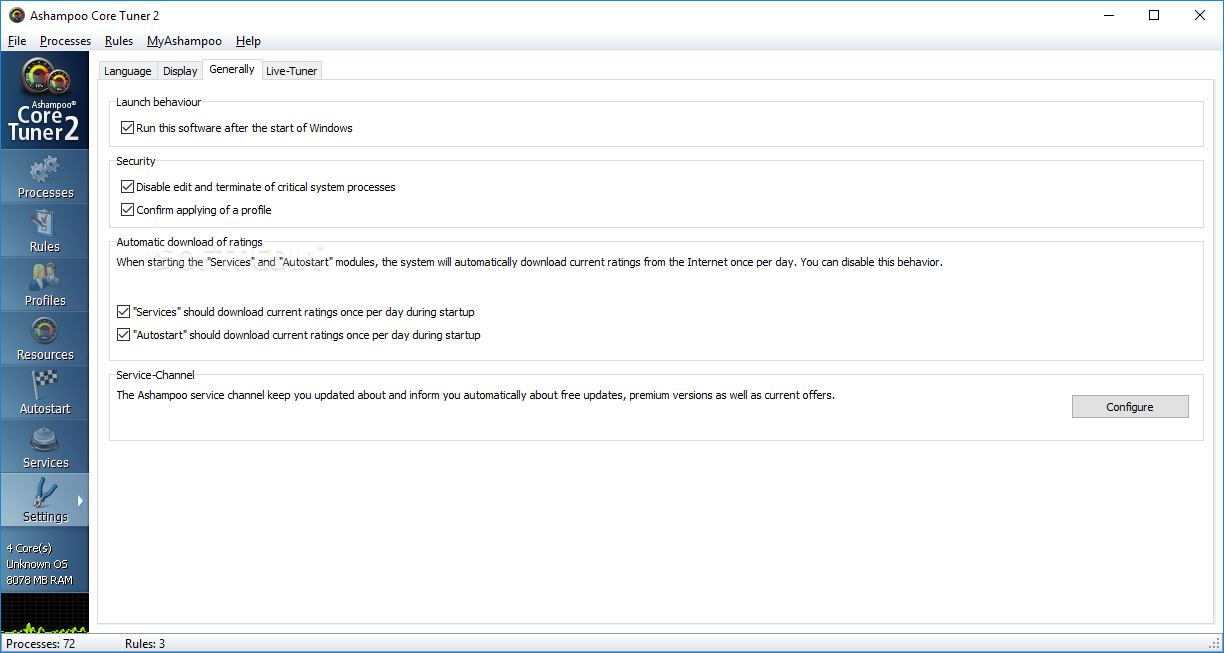Image resolution: width=1224 pixels, height=653 pixels.
Task: Open the File menu
Action: coord(17,41)
